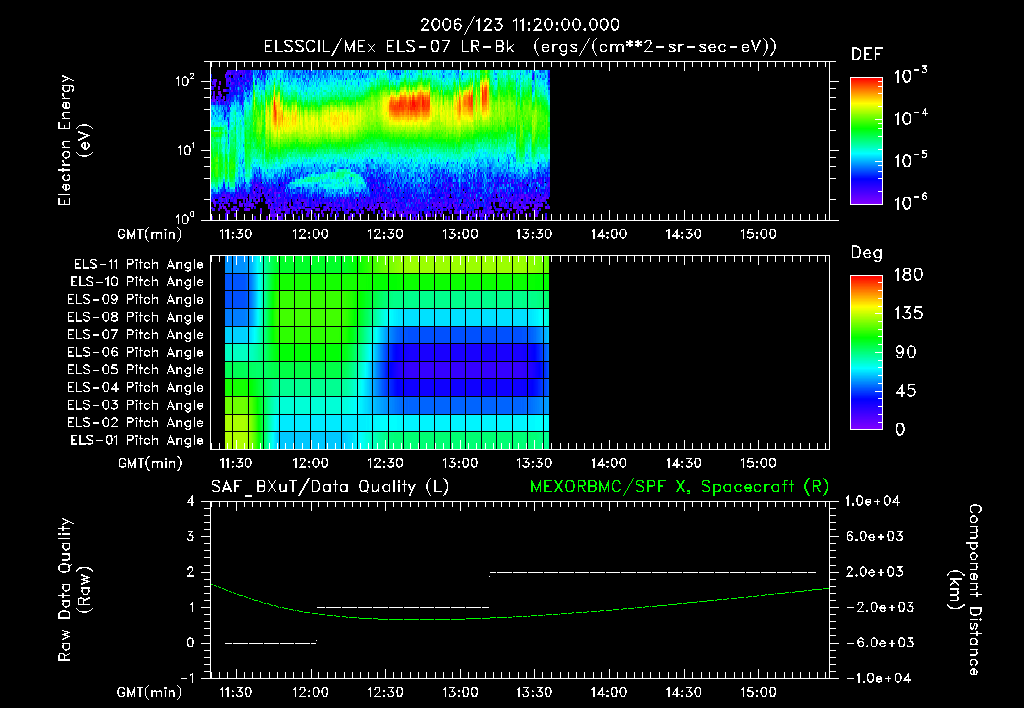
Task: Click the Deg pitch angle color bar
Action: click(x=866, y=353)
